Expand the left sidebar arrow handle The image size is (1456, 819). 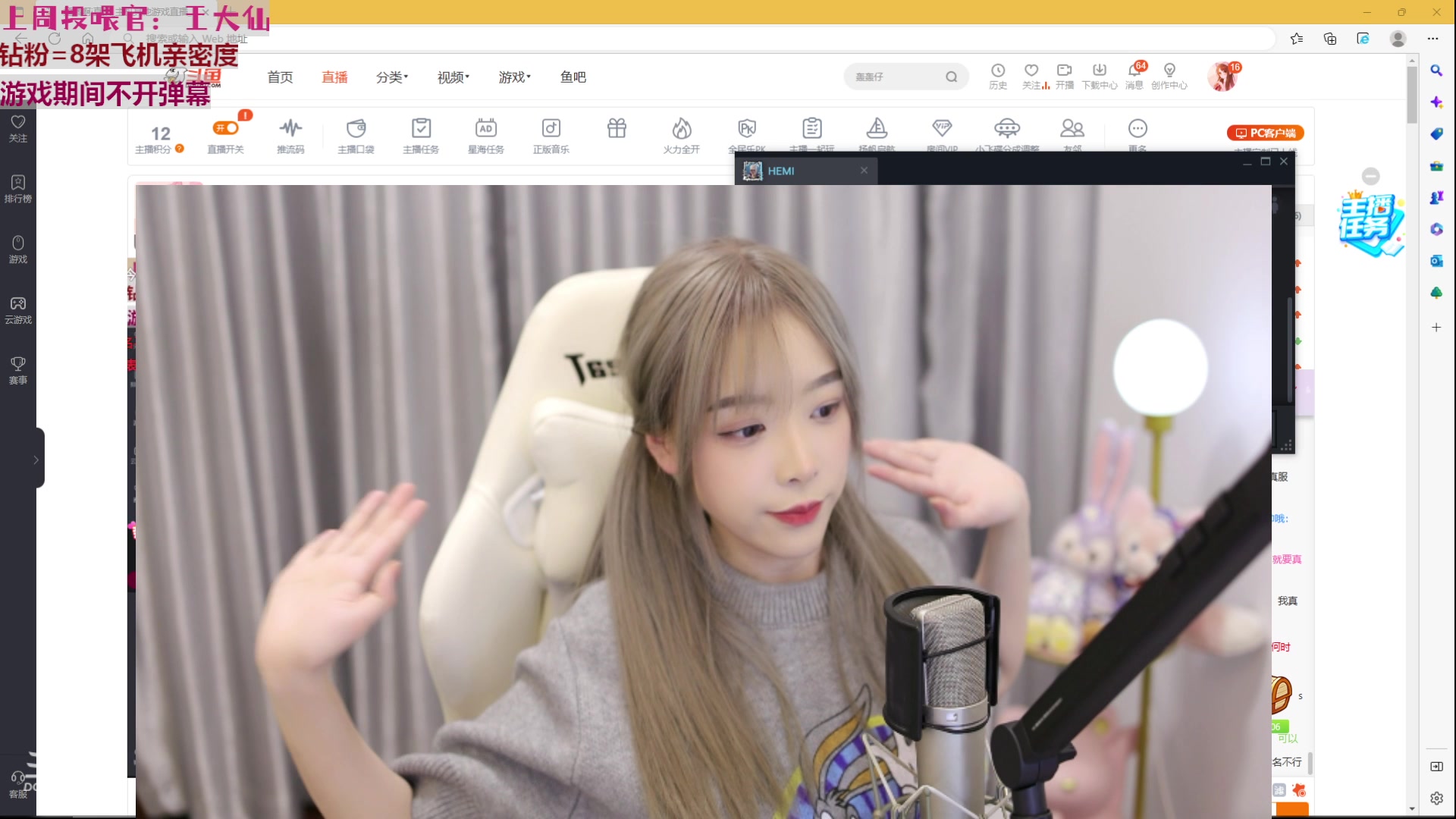pyautogui.click(x=37, y=459)
